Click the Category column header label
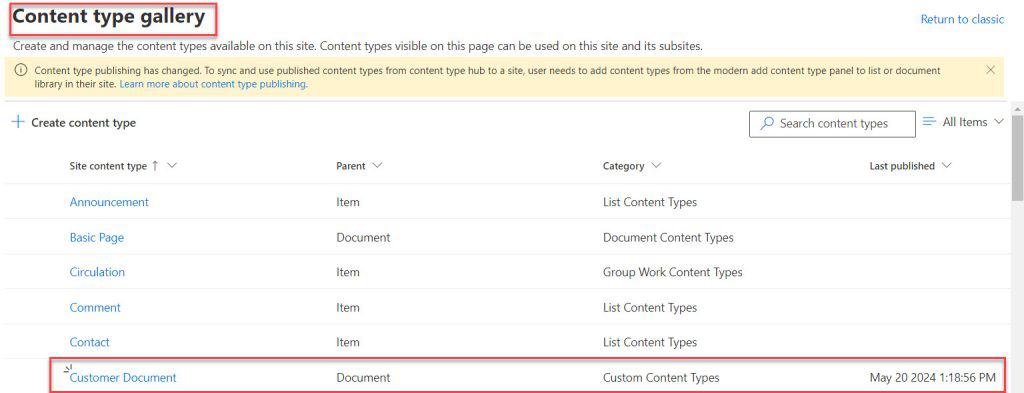 pyautogui.click(x=623, y=166)
